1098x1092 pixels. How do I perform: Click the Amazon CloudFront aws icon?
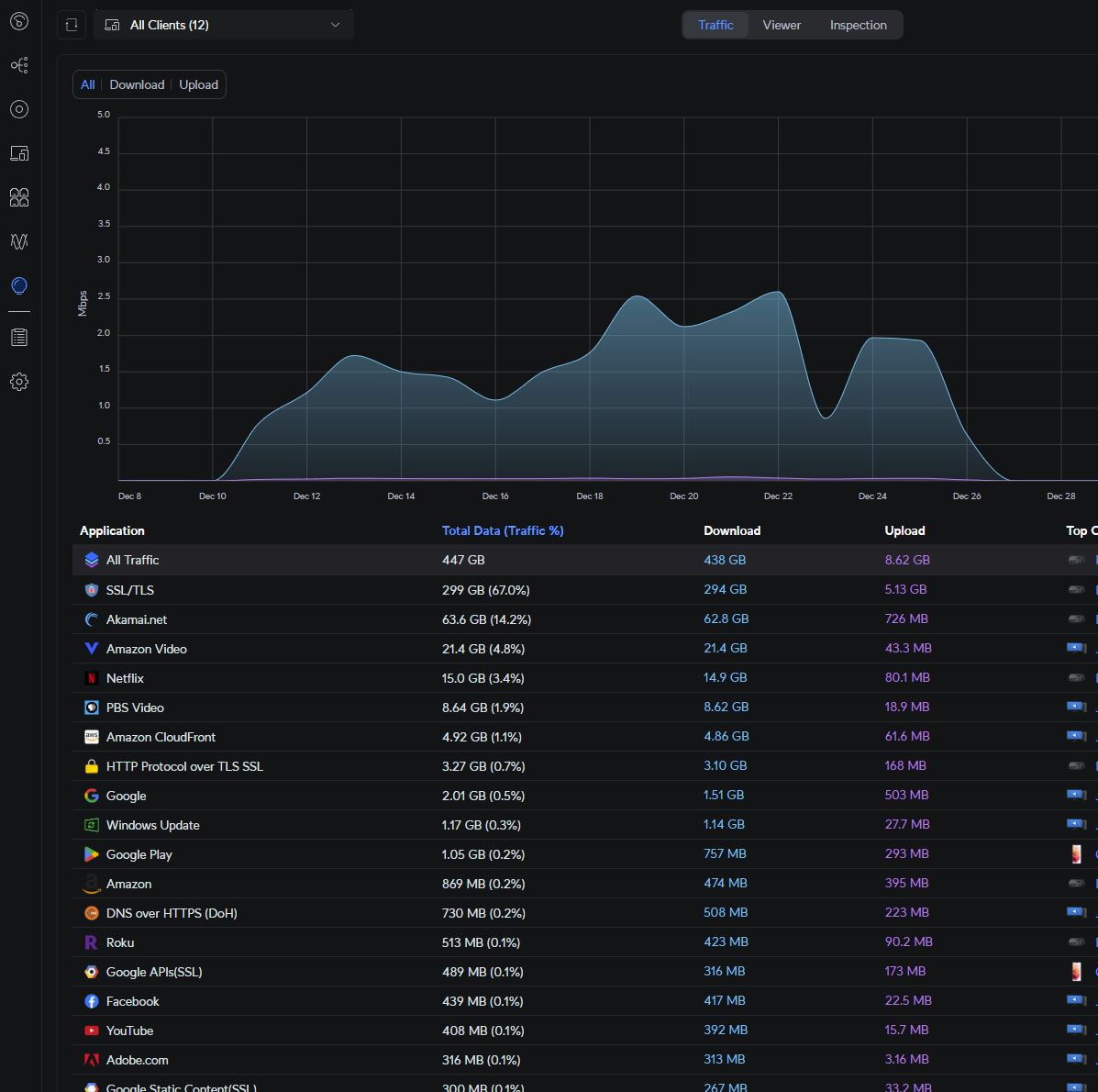91,737
